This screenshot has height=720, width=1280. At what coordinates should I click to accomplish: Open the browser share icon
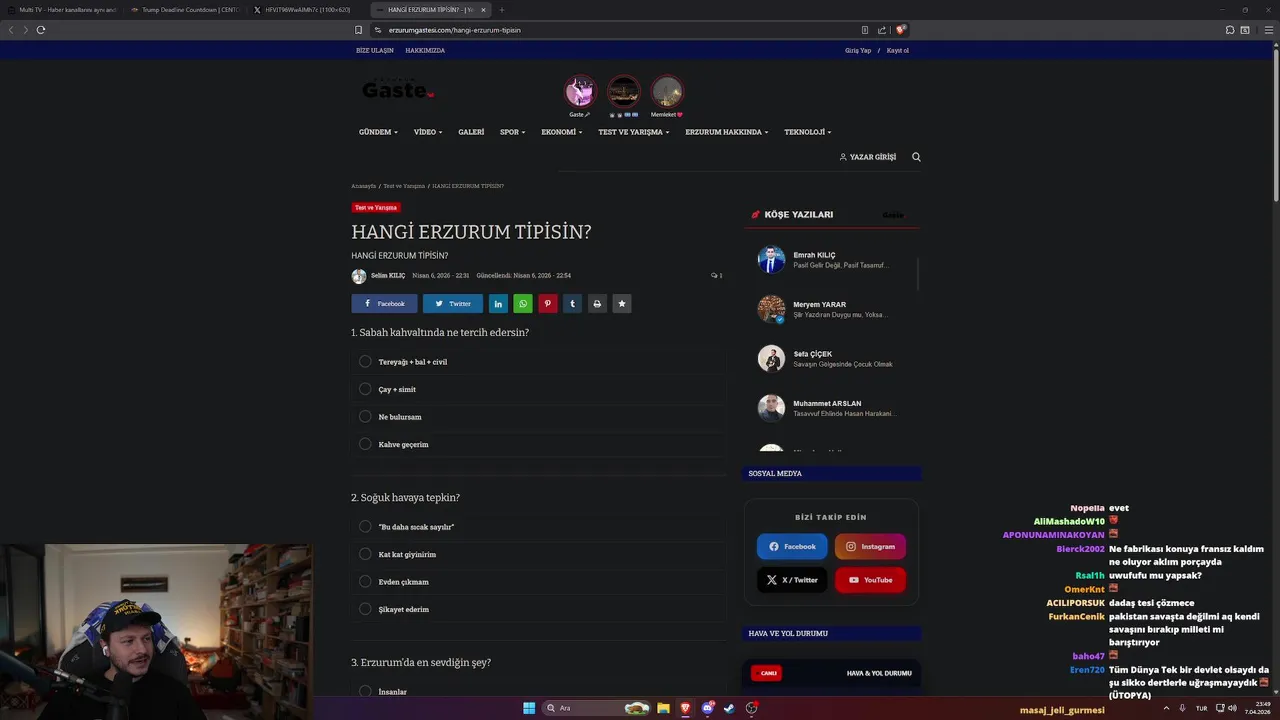click(x=882, y=30)
